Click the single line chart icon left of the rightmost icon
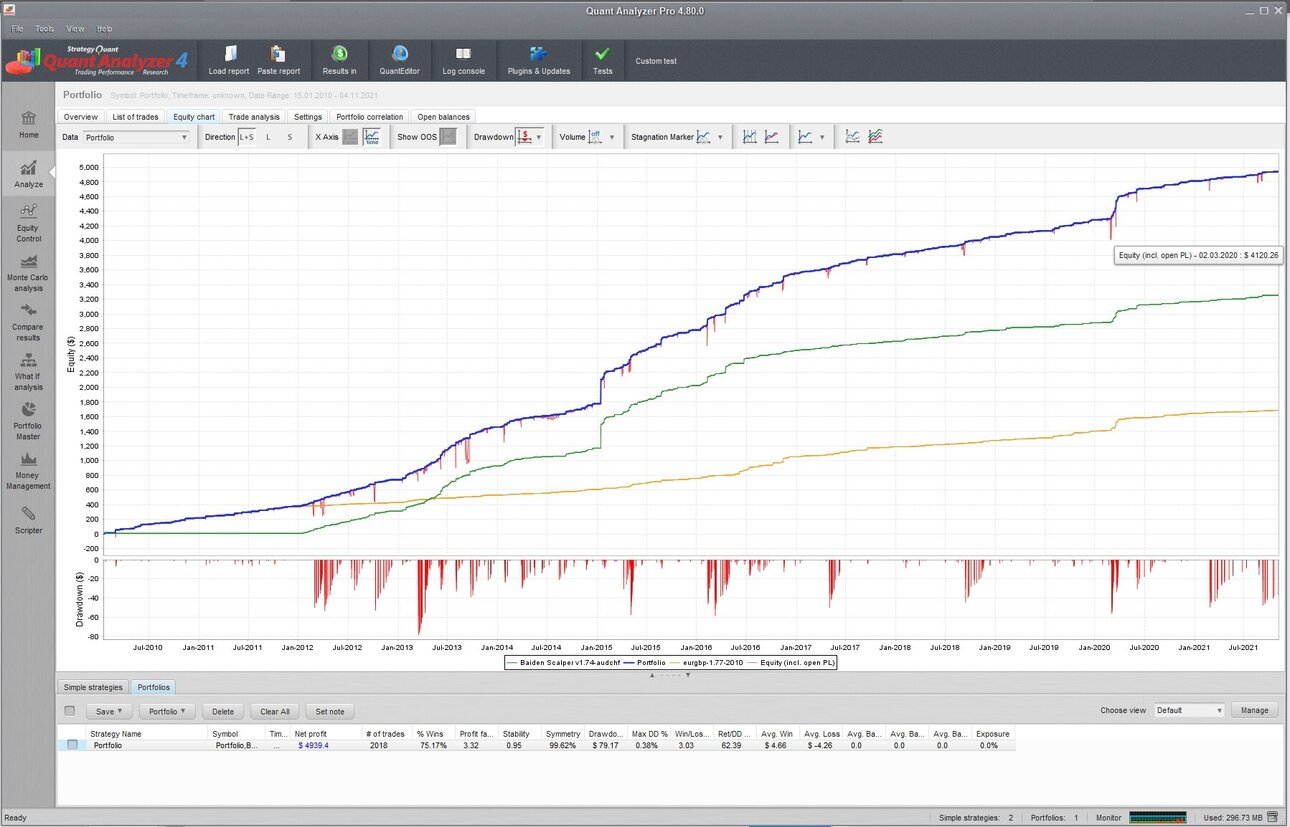 [853, 137]
